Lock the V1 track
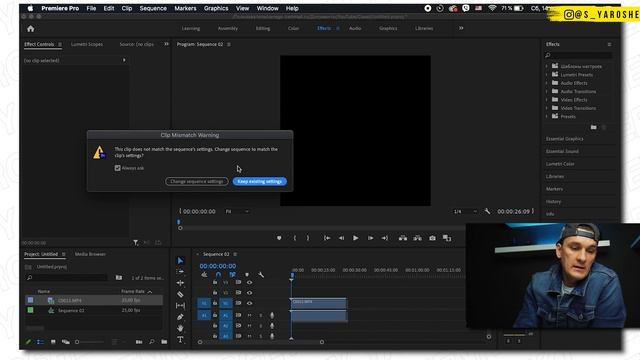Screen dimensions: 640x360 tap(215, 303)
